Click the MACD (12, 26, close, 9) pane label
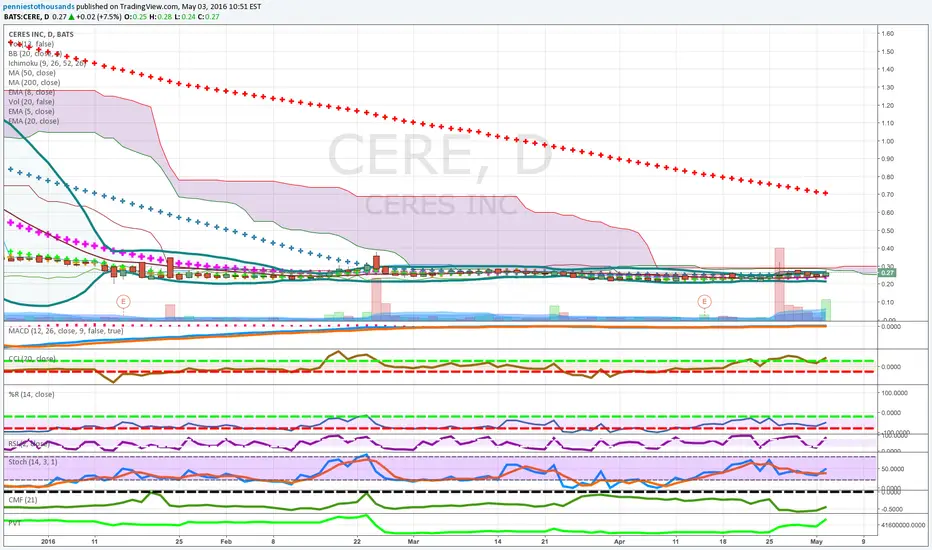This screenshot has height=550, width=932. coord(65,331)
